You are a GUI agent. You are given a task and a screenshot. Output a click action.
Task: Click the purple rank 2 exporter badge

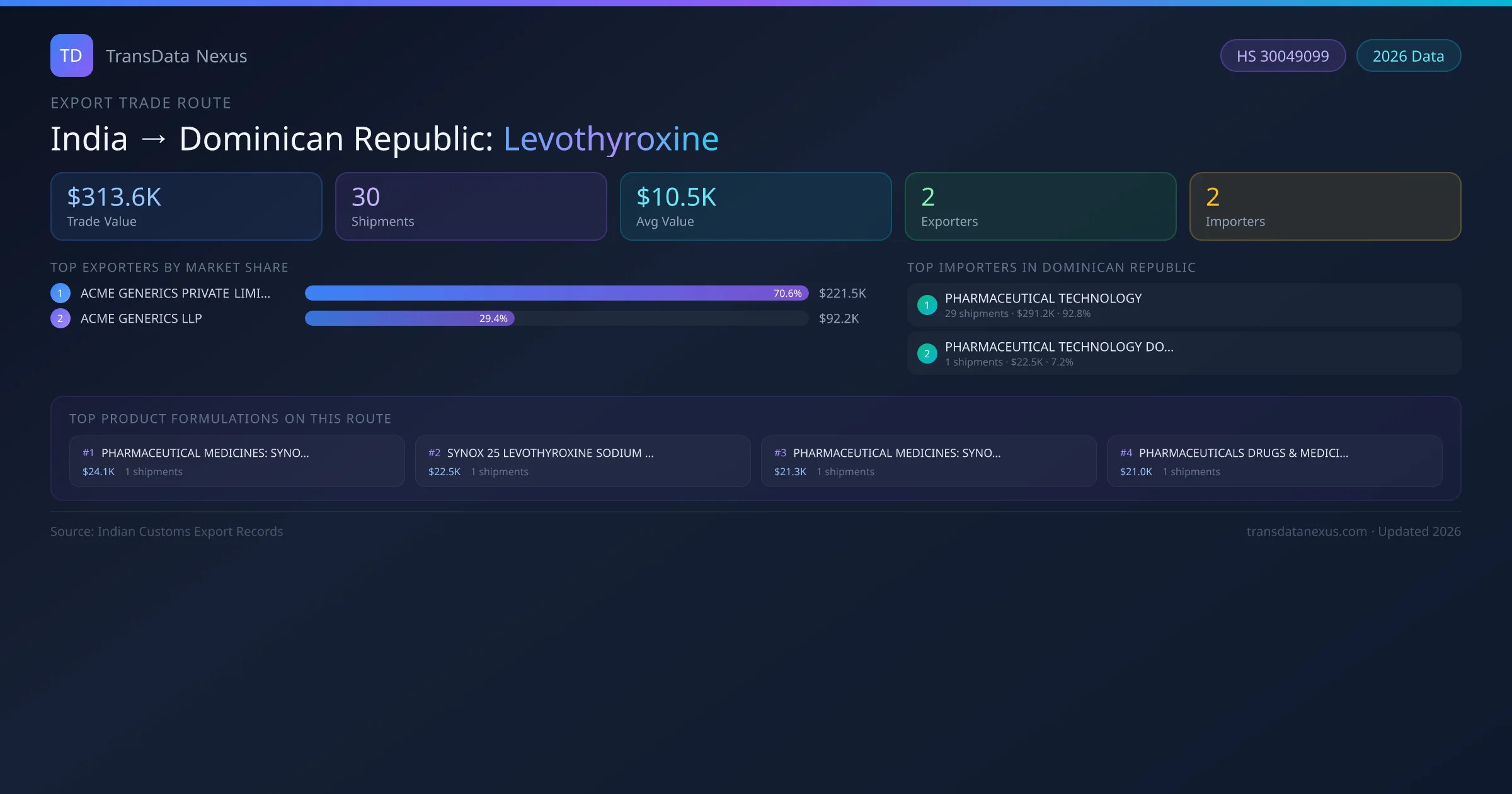pyautogui.click(x=60, y=318)
